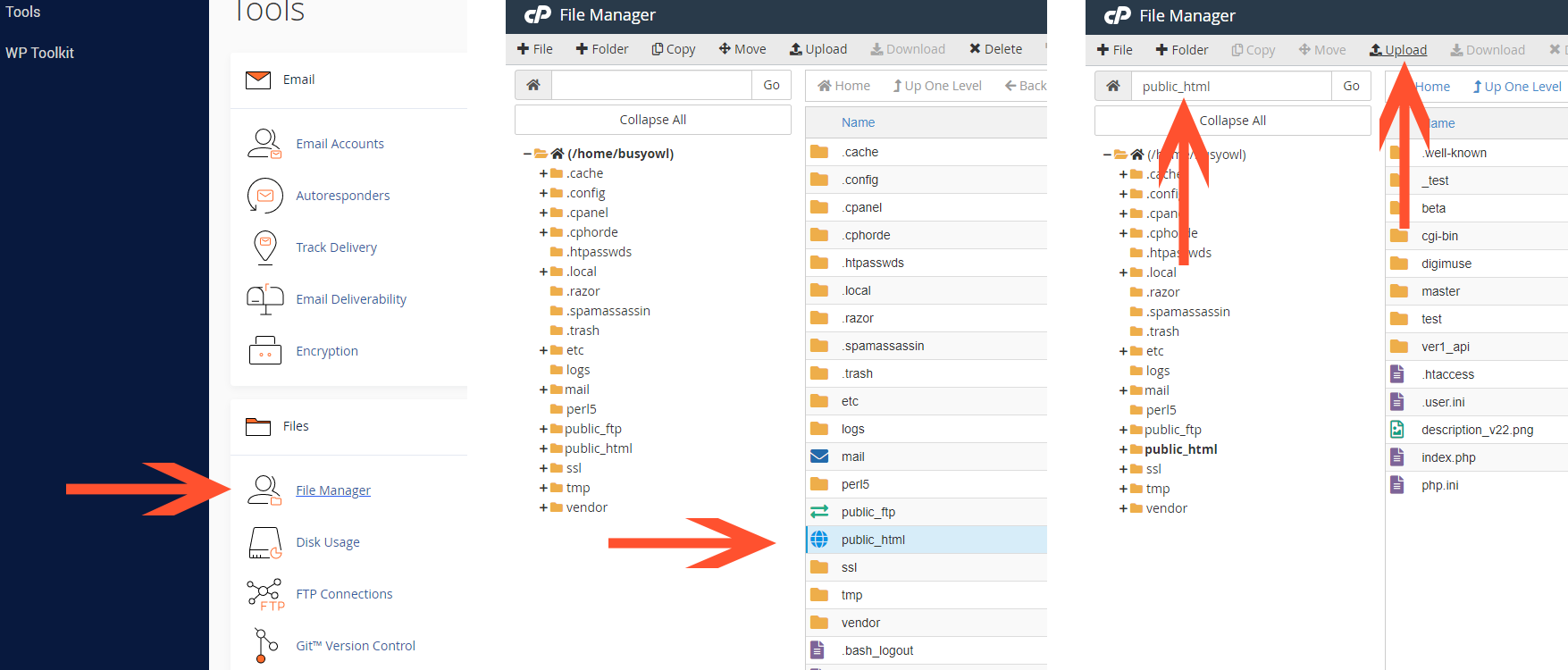The image size is (1568, 670).
Task: Click Folder in middle File Manager toolbar
Action: (602, 49)
